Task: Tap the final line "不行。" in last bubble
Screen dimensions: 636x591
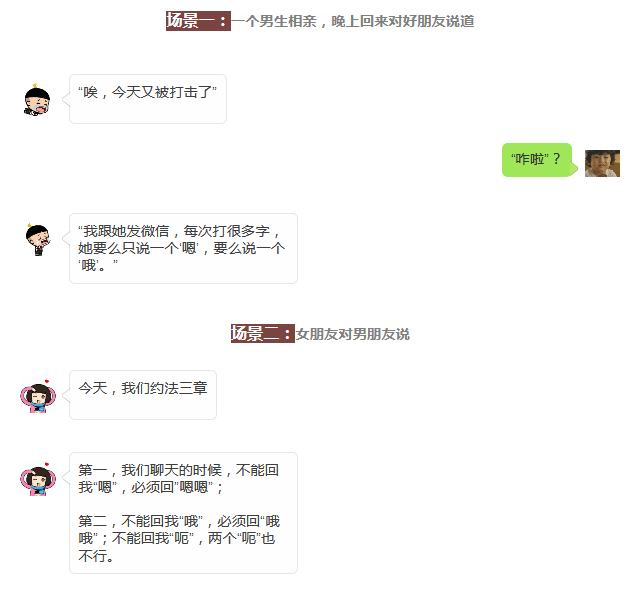Action: (96, 556)
